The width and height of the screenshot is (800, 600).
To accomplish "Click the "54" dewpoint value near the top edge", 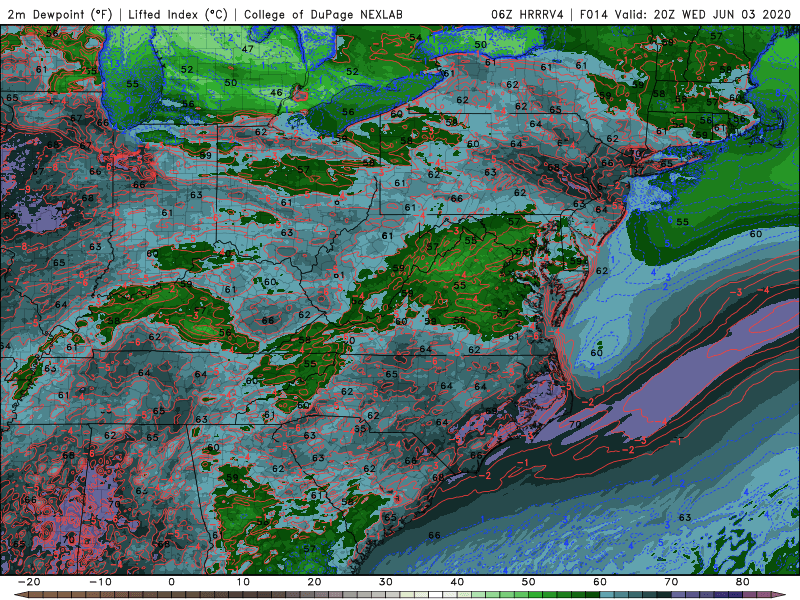I will pyautogui.click(x=415, y=37).
